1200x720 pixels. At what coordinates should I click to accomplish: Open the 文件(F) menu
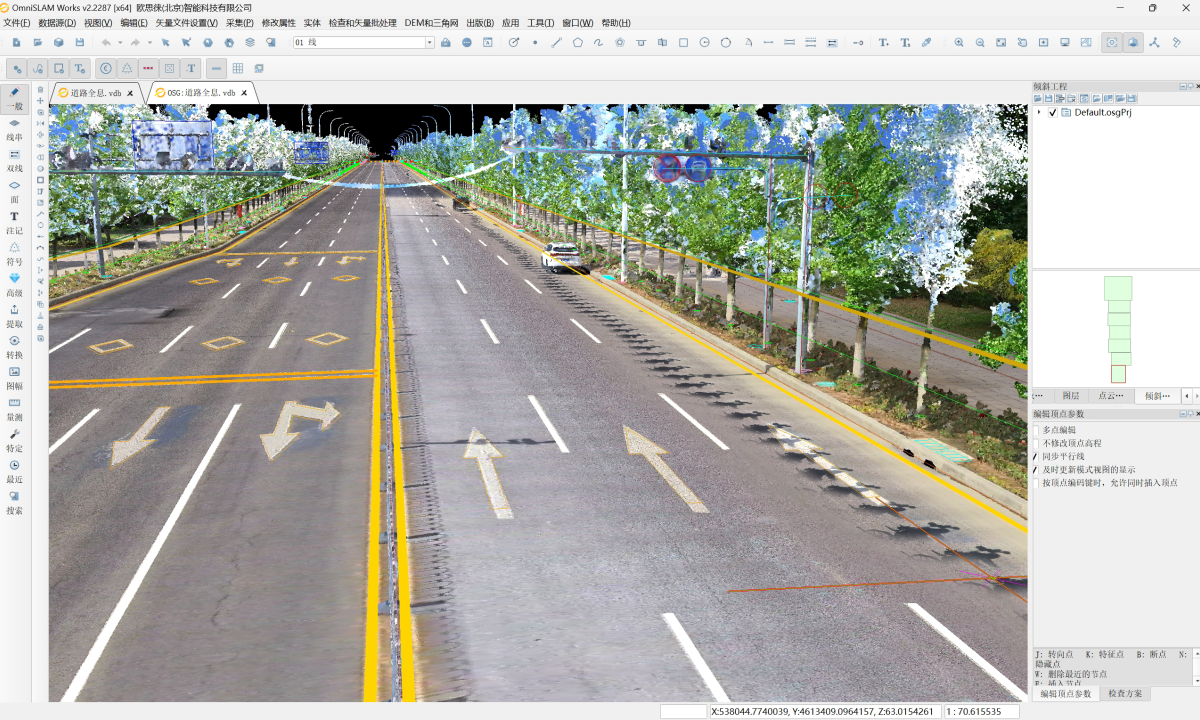[17, 23]
